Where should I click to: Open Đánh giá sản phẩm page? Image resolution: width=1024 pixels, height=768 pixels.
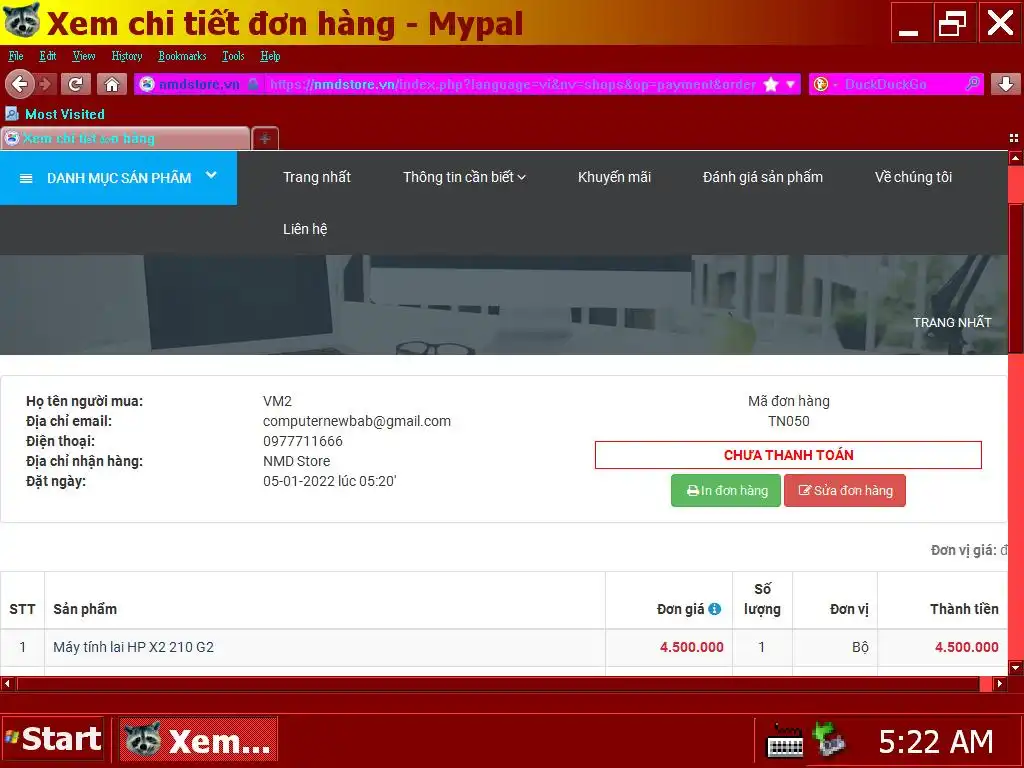point(763,177)
